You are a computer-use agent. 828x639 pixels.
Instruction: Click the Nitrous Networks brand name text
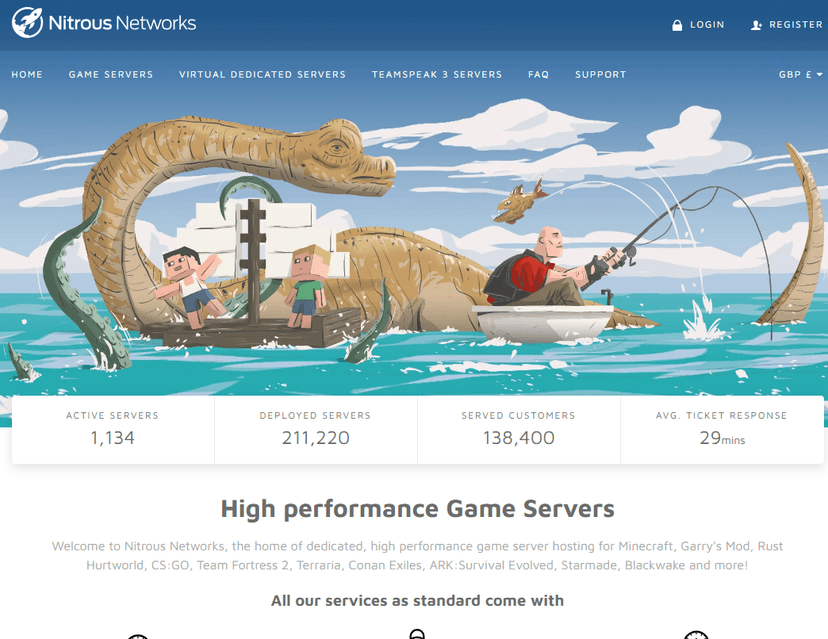tap(122, 23)
